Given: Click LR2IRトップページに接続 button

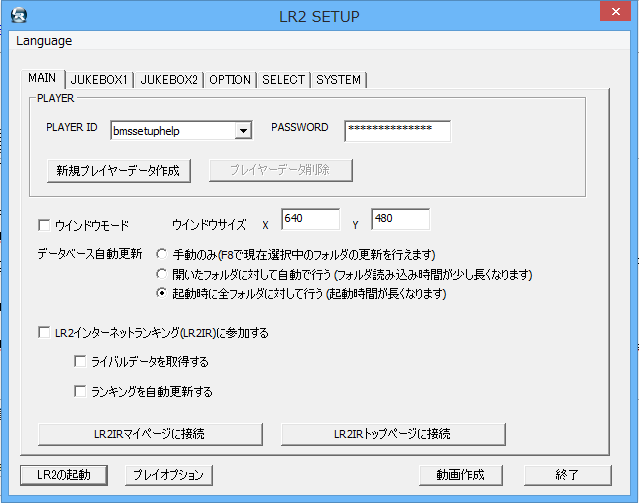Looking at the screenshot, I should coord(393,434).
